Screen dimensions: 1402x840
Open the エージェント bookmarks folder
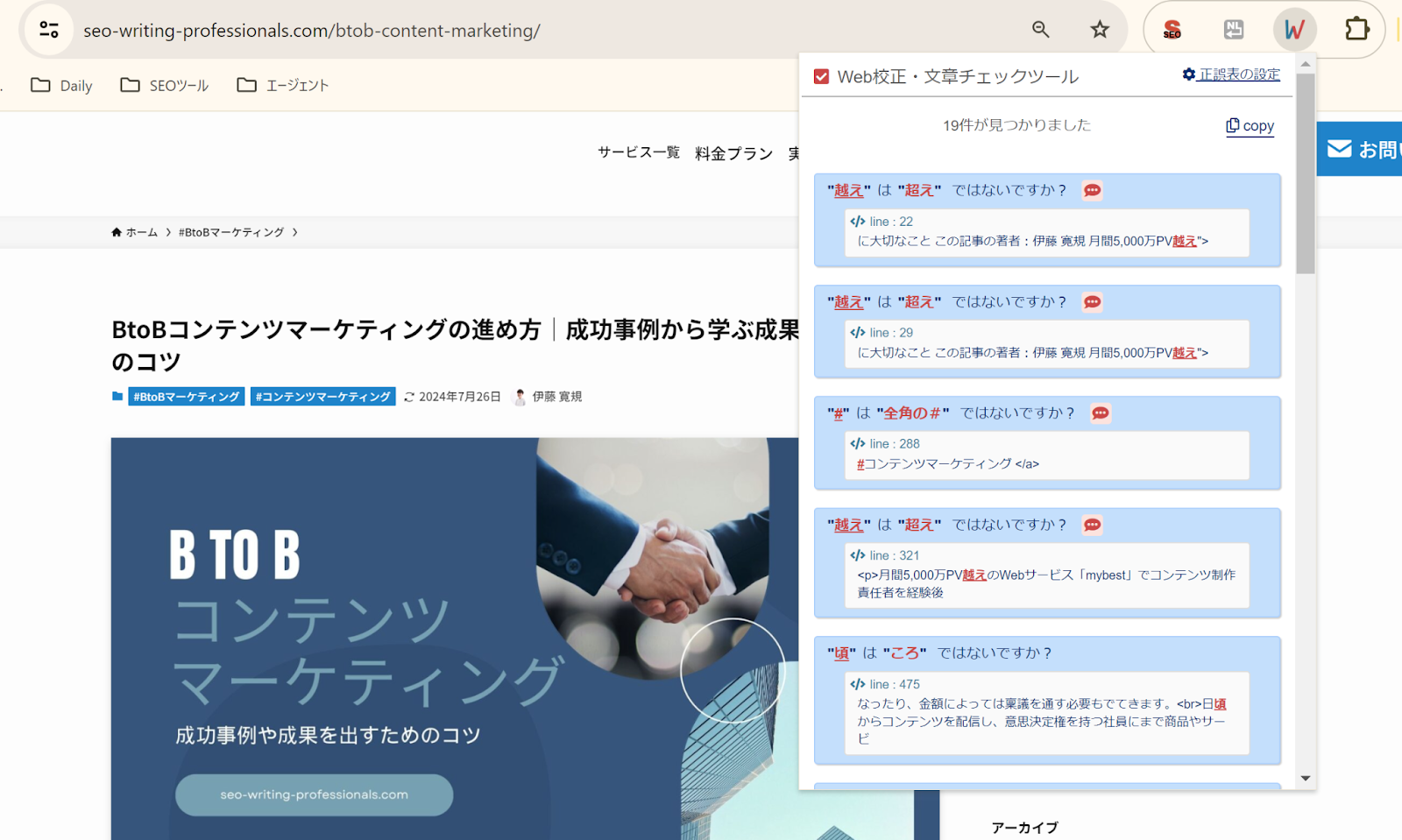[x=282, y=85]
